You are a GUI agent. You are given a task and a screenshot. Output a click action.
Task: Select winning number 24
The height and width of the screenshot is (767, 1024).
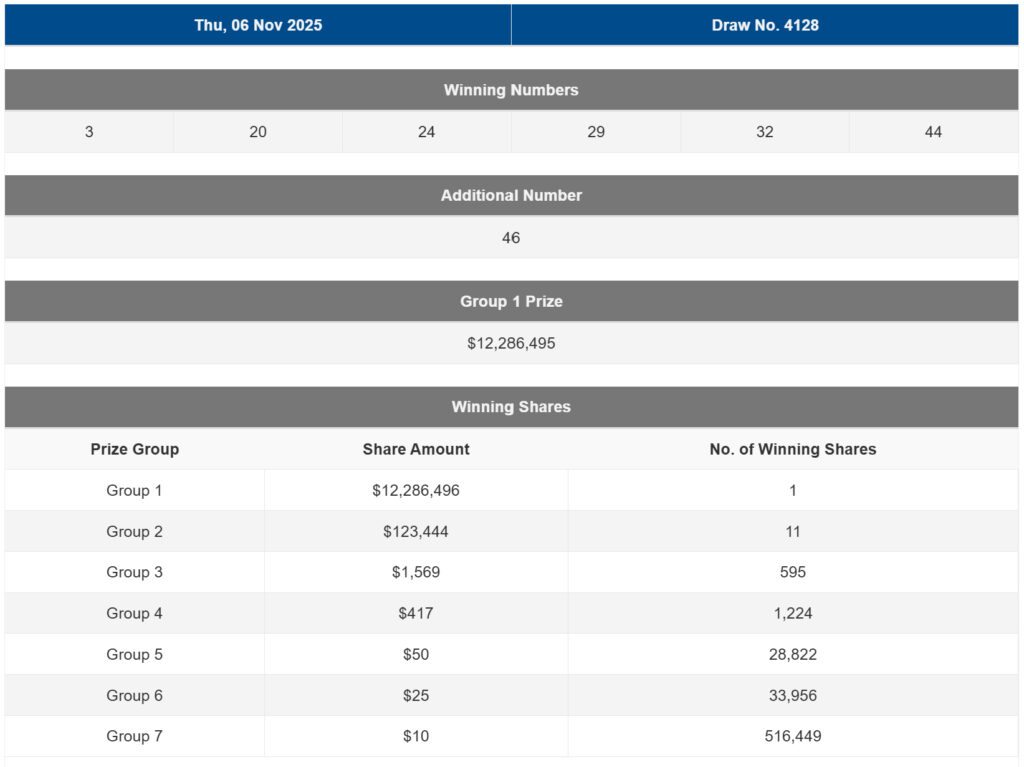coord(427,132)
